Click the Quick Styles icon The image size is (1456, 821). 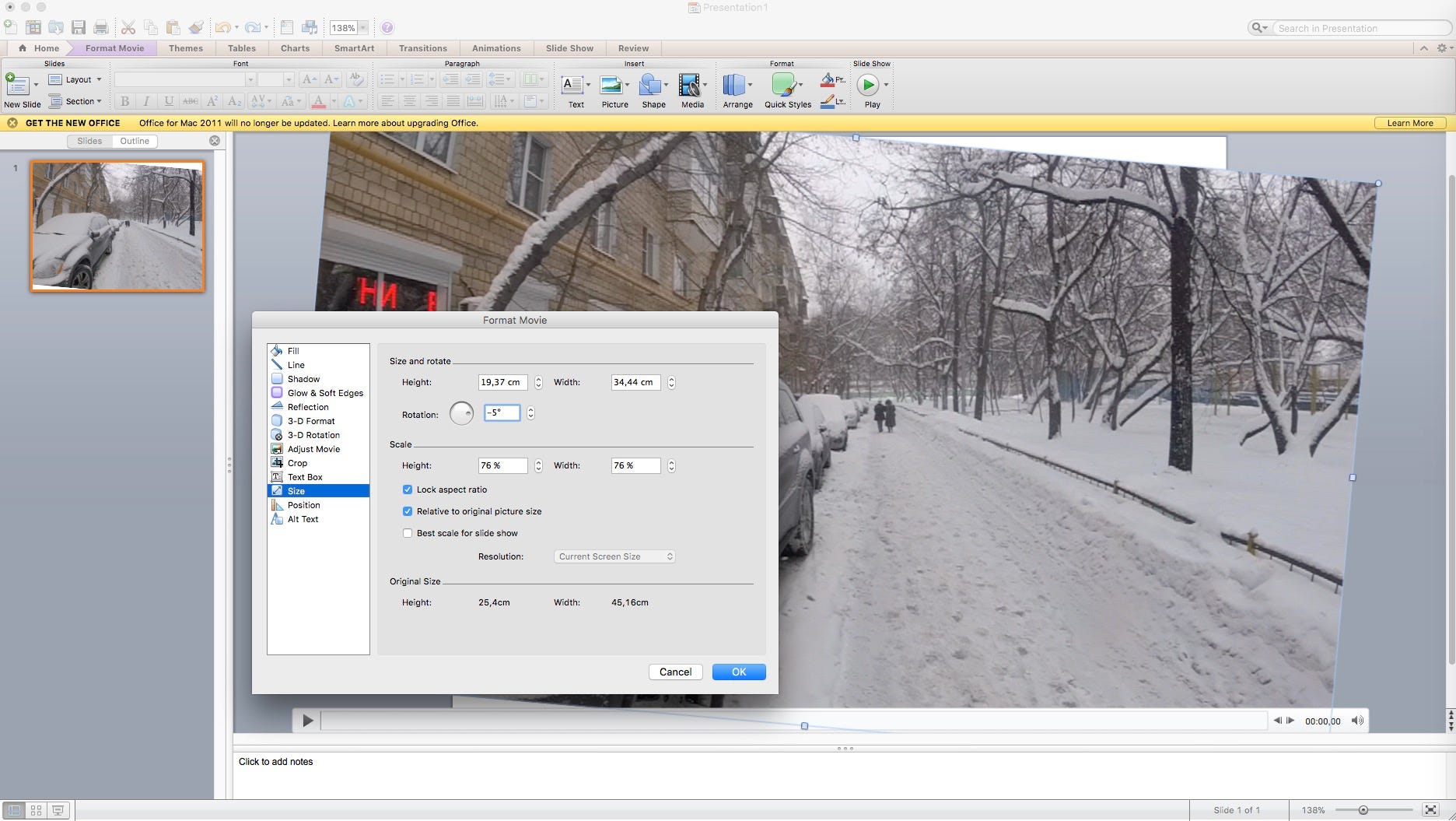click(x=783, y=84)
